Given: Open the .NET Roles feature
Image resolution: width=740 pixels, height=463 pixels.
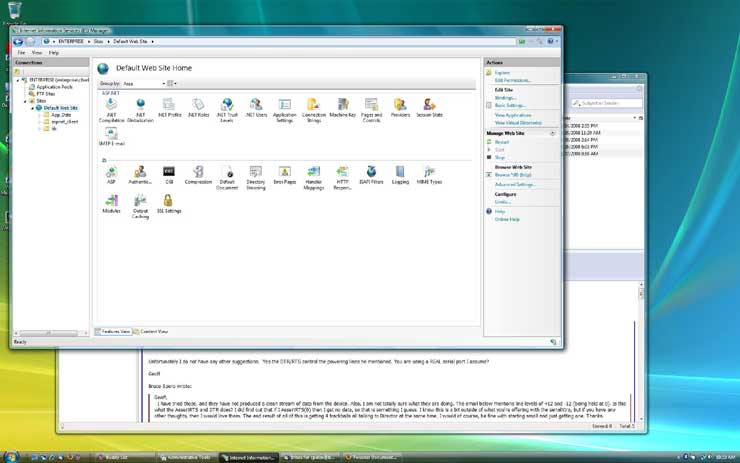Looking at the screenshot, I should [x=198, y=108].
